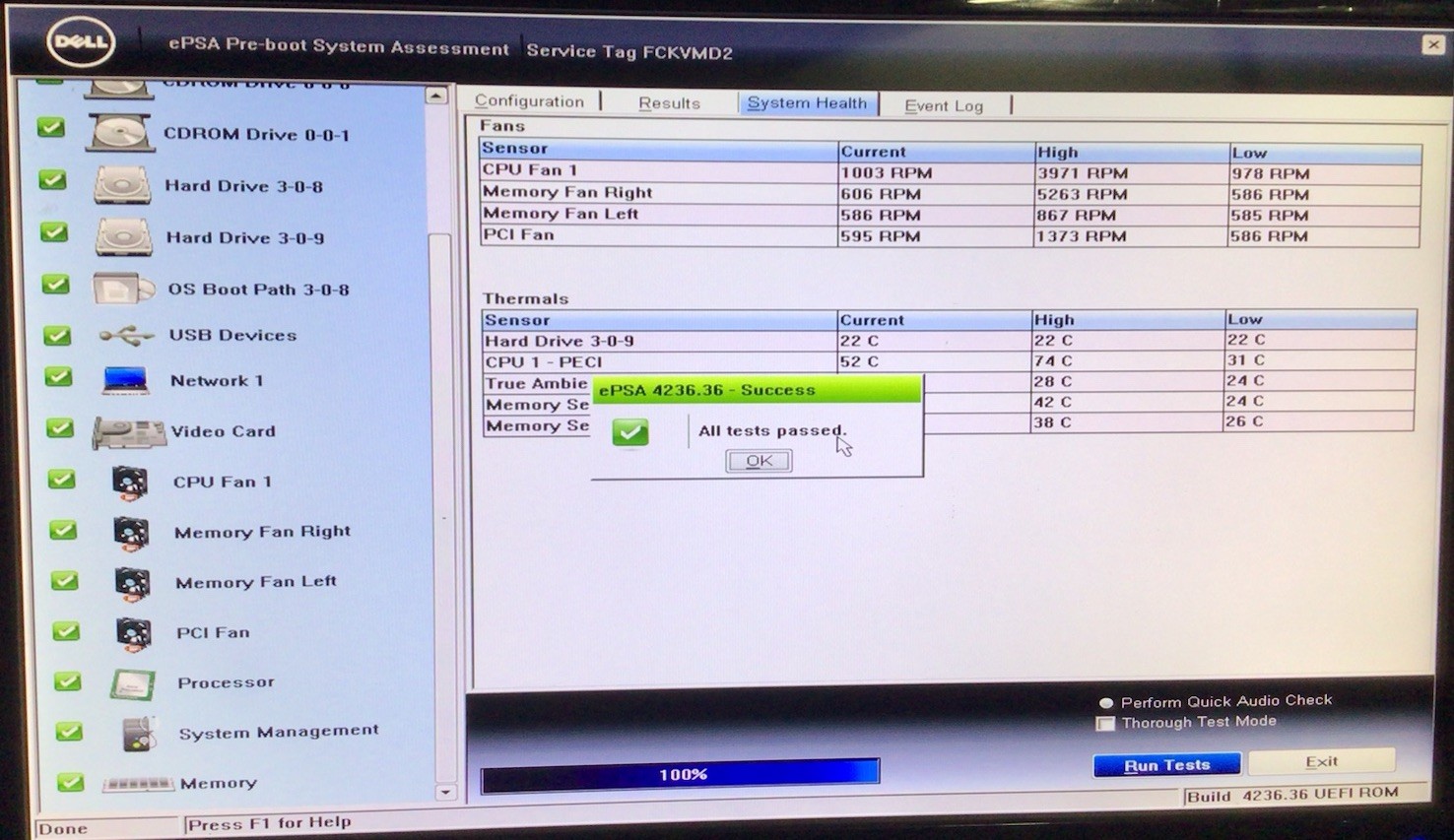Click the Run Tests button

1166,765
